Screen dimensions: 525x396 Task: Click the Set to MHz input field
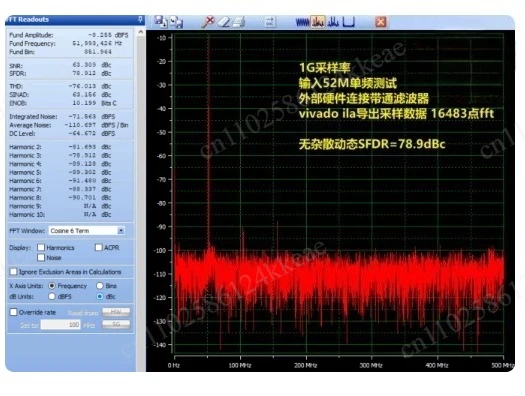click(x=61, y=324)
